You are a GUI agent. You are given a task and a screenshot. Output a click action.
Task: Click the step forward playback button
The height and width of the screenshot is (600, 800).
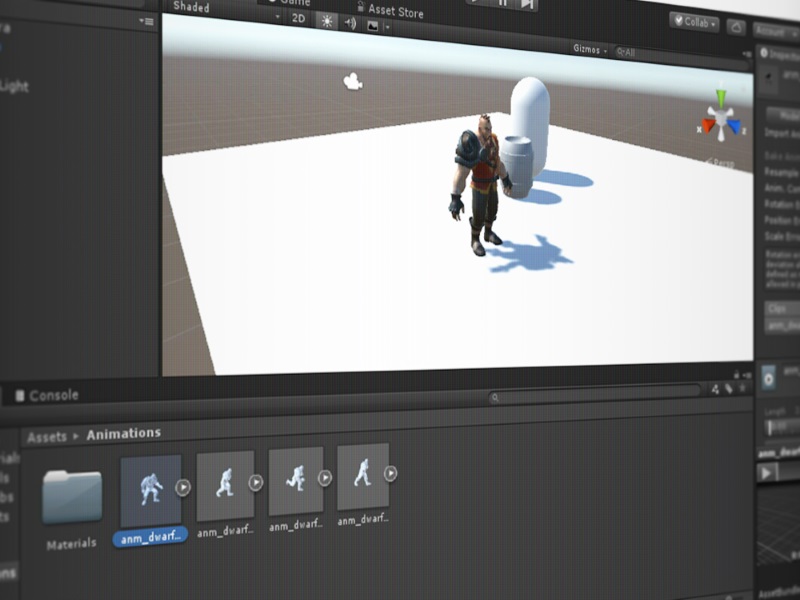coord(527,4)
